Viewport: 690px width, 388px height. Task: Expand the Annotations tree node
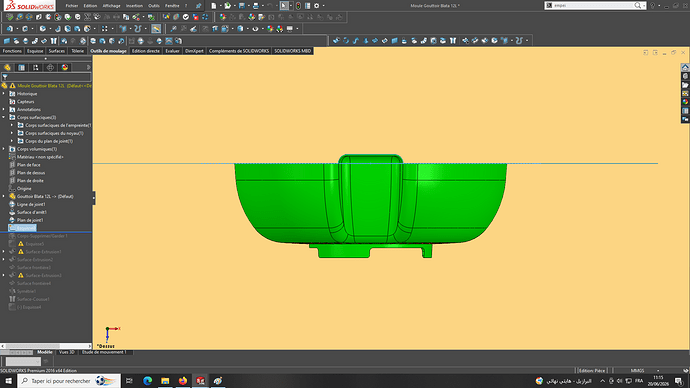[4, 110]
